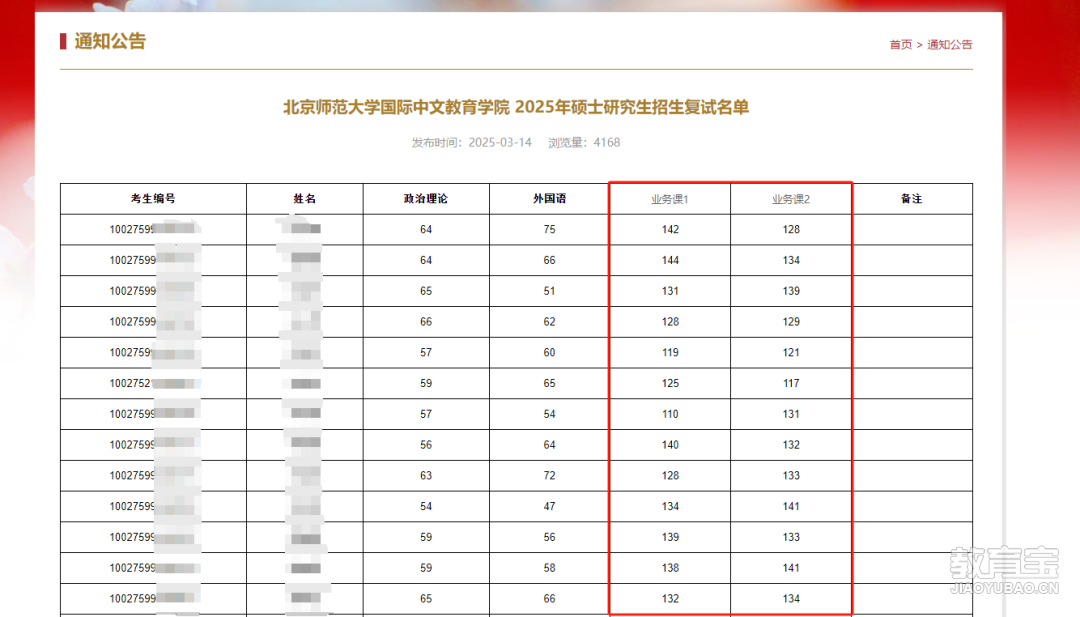Click the 政治理论 score 63
This screenshot has width=1080, height=617.
point(426,476)
